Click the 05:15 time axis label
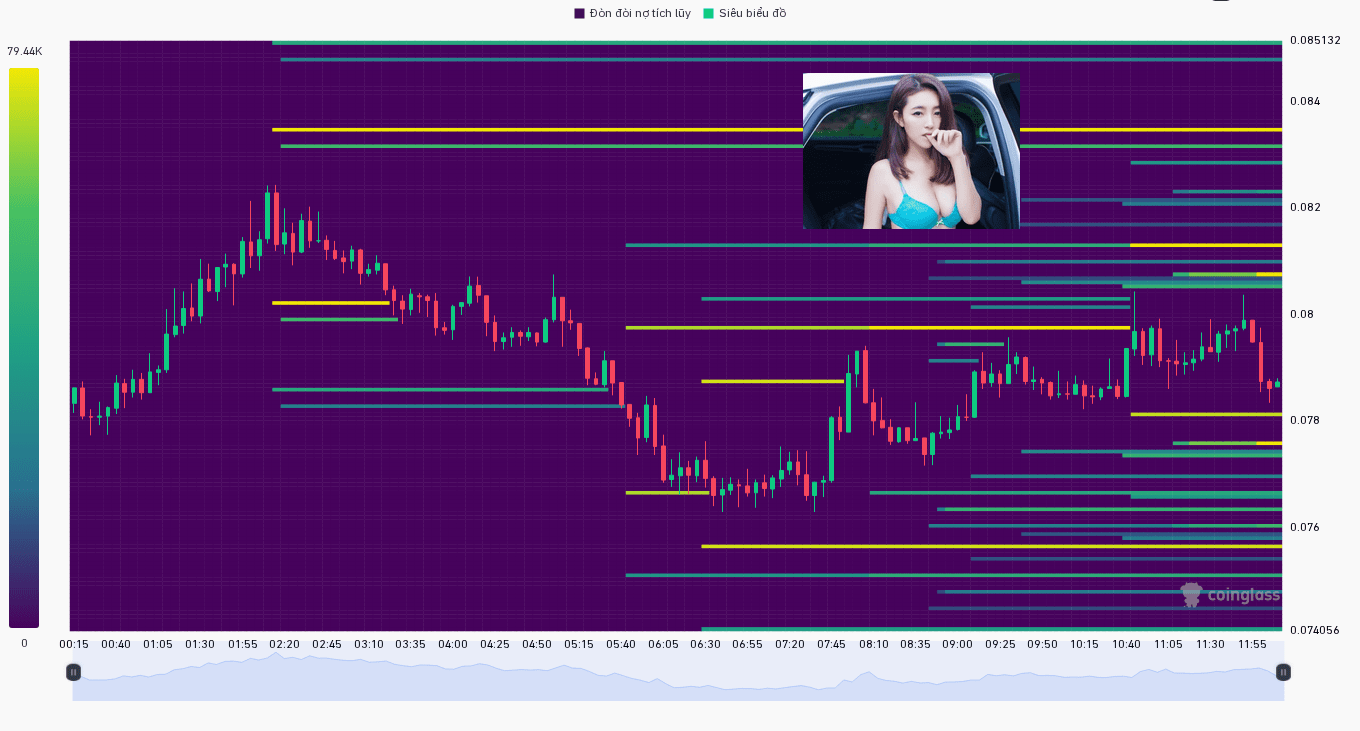Viewport: 1360px width, 731px height. 579,644
